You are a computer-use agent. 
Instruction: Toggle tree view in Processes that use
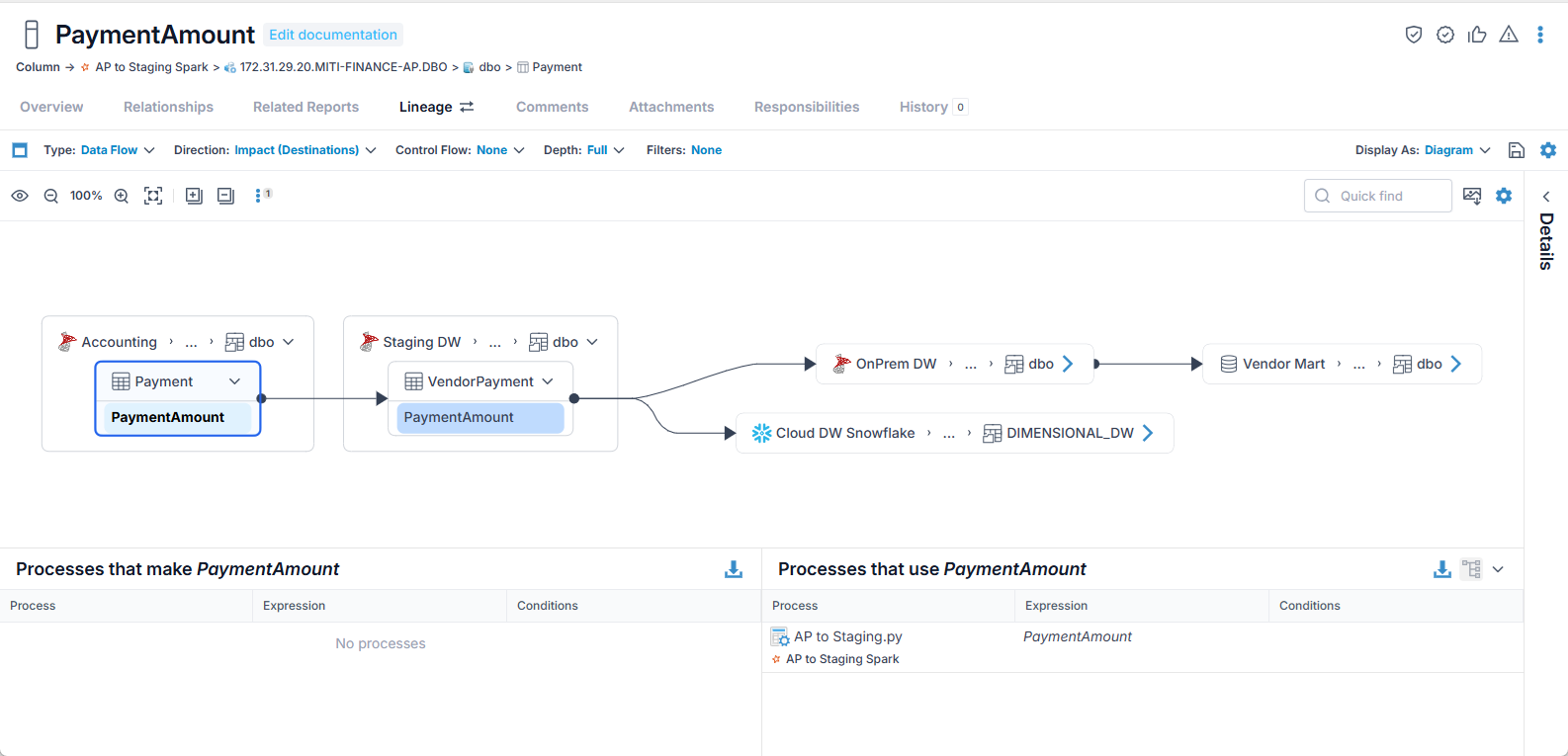pyautogui.click(x=1472, y=569)
